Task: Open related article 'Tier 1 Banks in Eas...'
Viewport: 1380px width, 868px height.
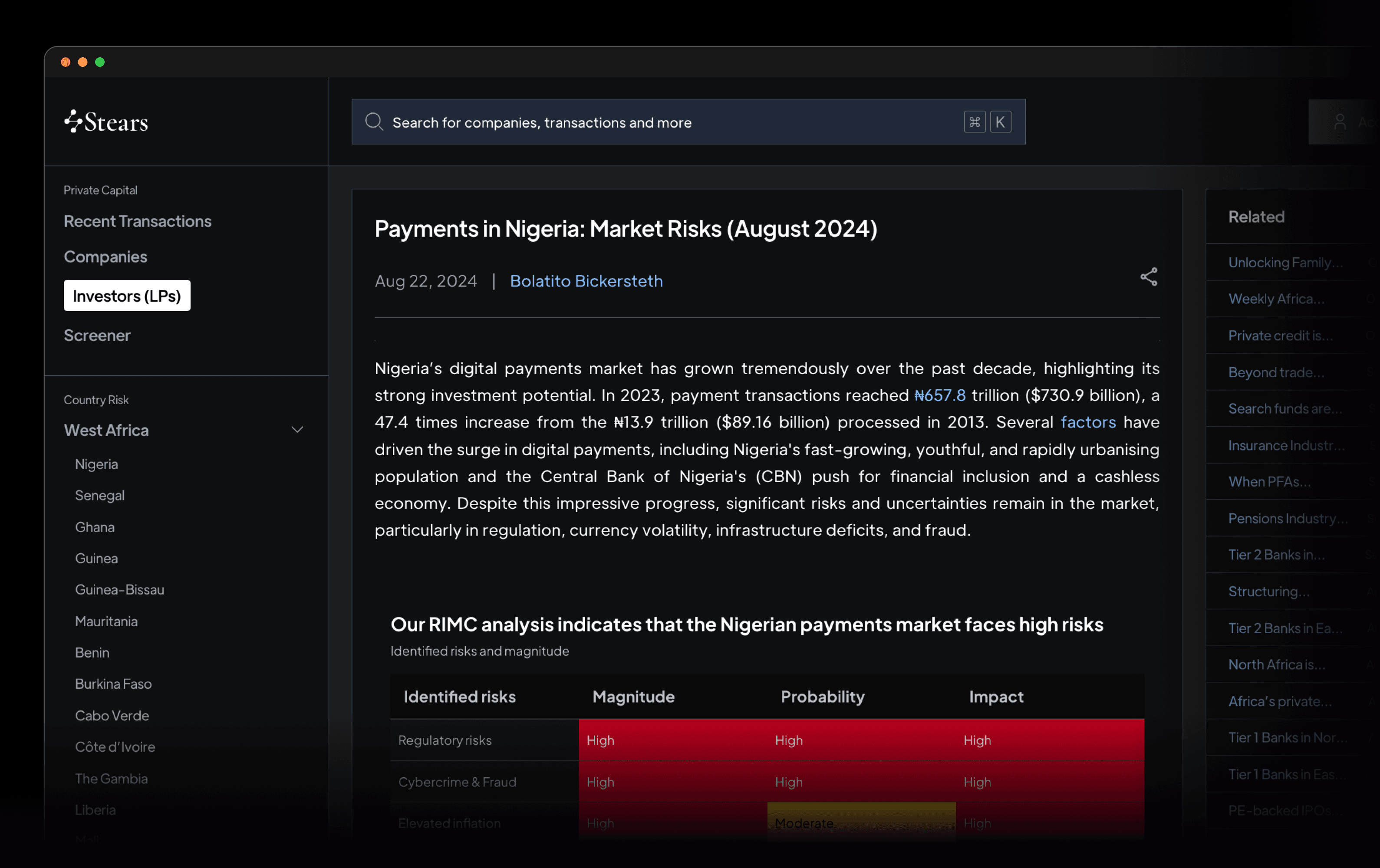Action: [1287, 775]
